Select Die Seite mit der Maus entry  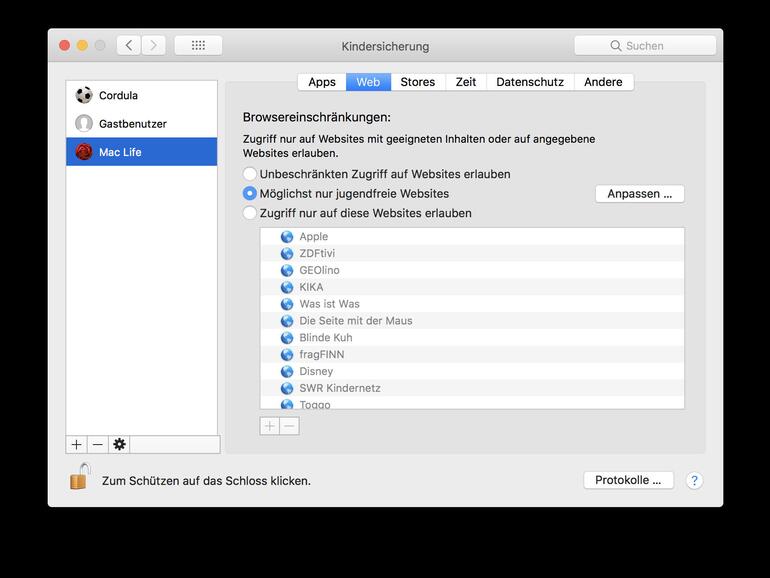point(472,321)
